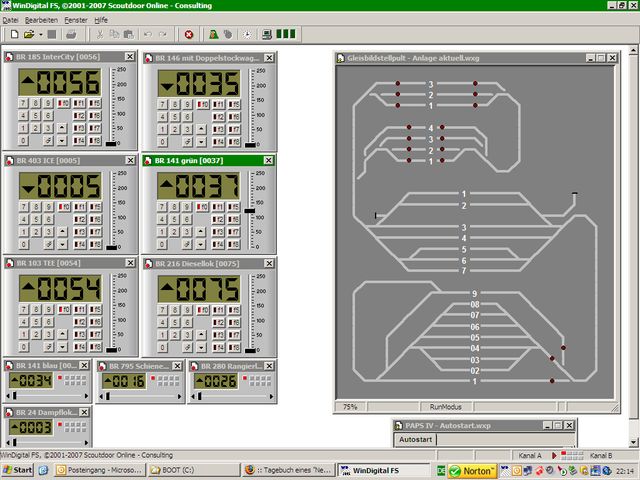Click the scissors cut toolbar icon
The height and width of the screenshot is (480, 640).
[x=100, y=34]
